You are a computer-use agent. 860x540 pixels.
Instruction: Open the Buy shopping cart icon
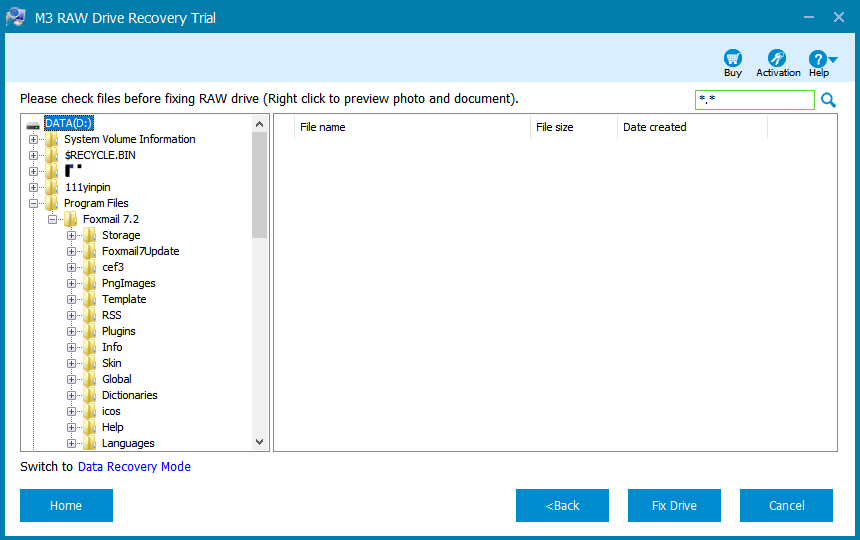pyautogui.click(x=733, y=58)
